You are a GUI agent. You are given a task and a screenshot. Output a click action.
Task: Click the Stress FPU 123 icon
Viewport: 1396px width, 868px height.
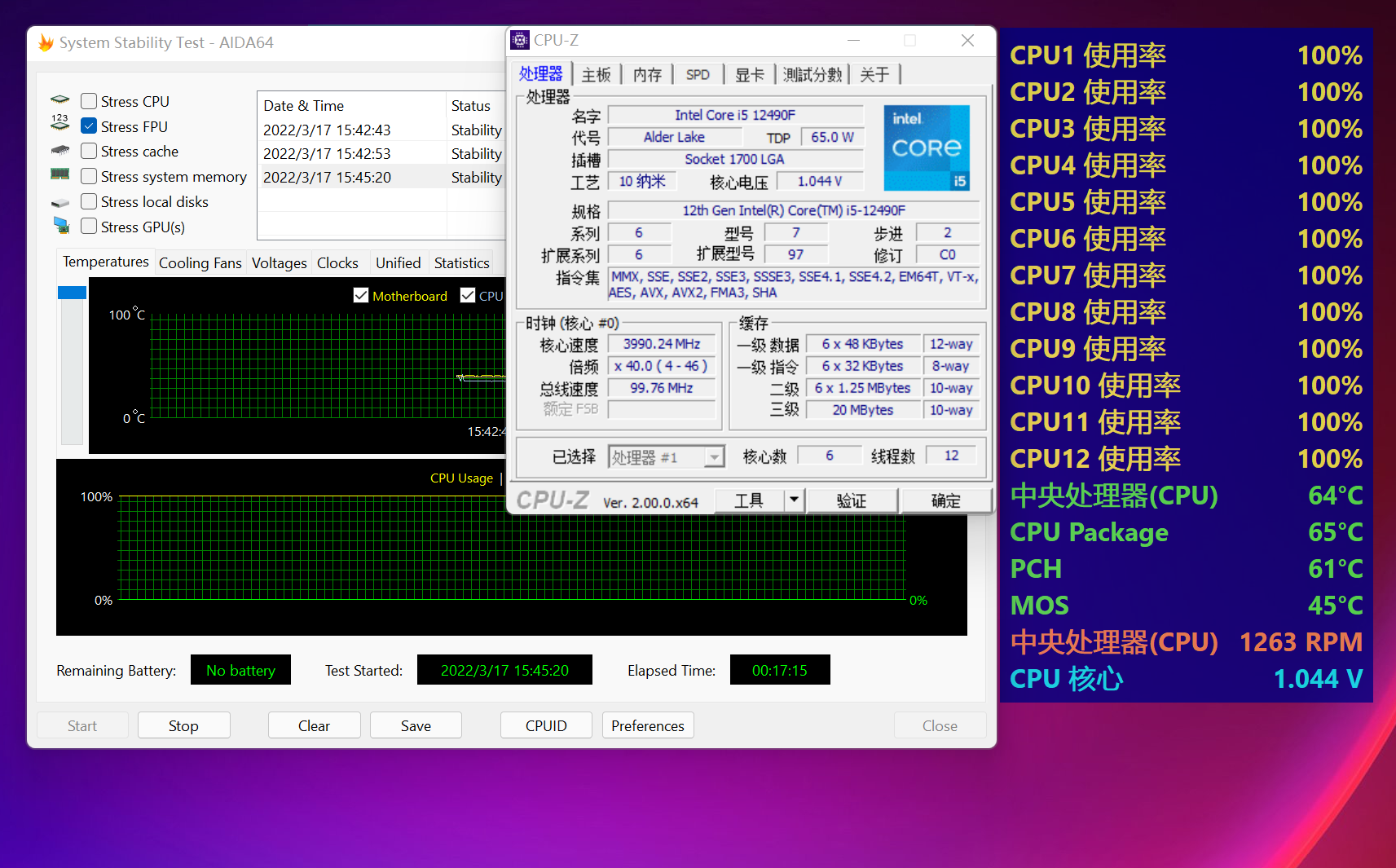click(x=60, y=123)
